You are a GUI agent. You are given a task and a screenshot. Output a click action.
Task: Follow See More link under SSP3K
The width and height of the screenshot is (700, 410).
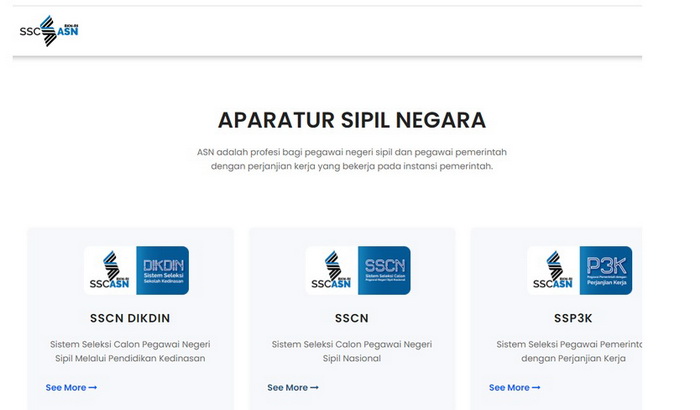[514, 388]
